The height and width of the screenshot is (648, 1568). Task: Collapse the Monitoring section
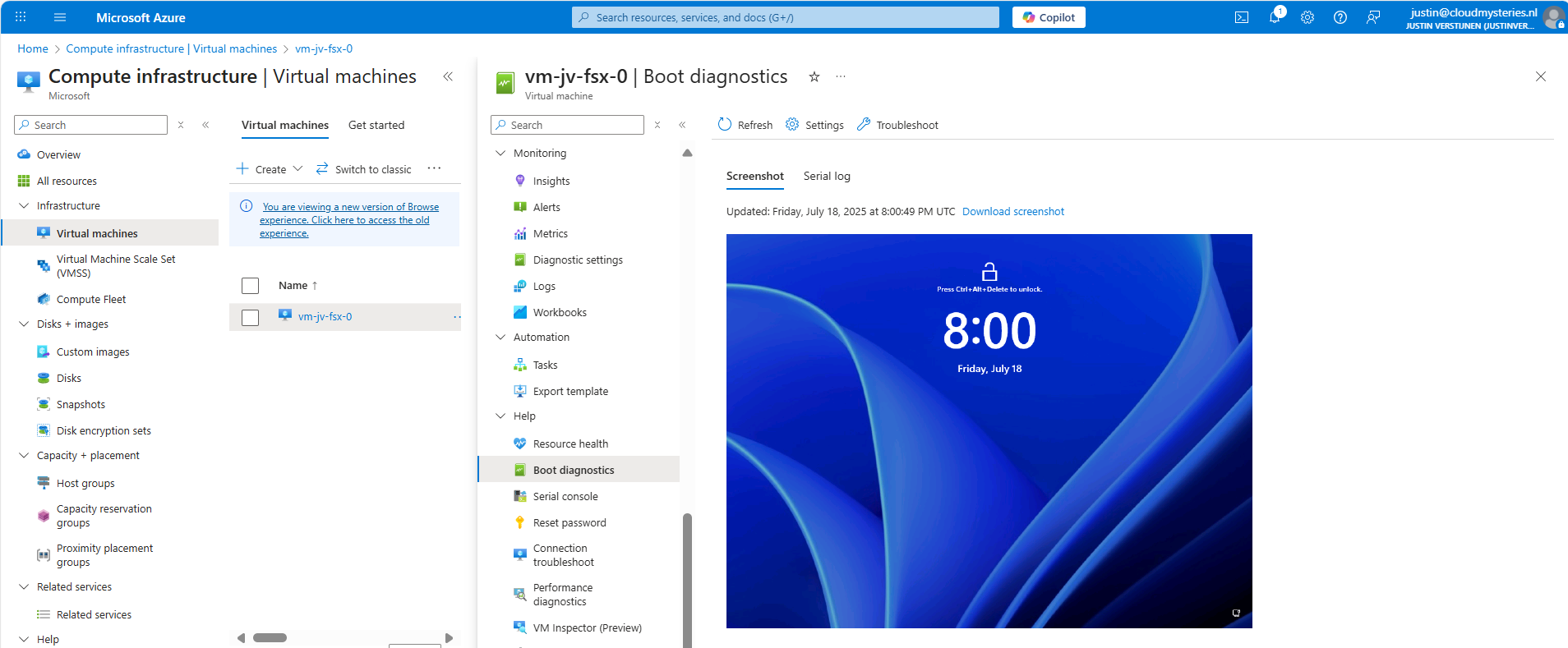tap(500, 154)
